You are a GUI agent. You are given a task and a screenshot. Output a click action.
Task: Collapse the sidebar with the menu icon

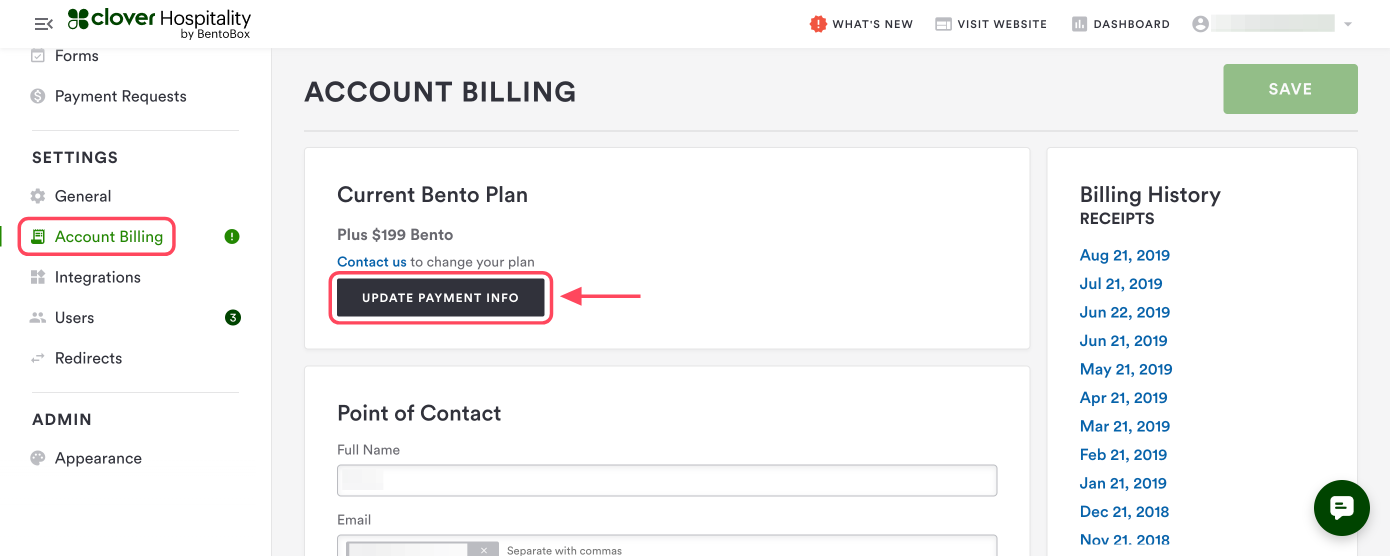pos(43,24)
